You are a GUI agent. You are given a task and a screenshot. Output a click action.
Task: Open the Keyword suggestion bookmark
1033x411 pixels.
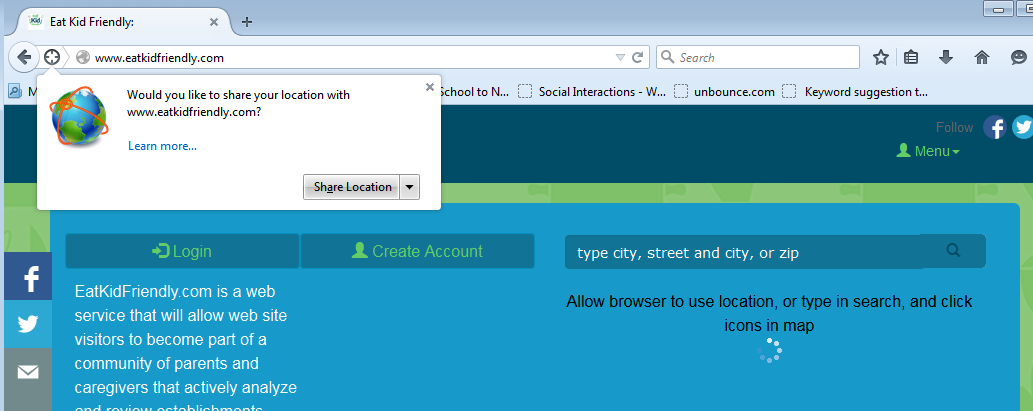tap(855, 92)
